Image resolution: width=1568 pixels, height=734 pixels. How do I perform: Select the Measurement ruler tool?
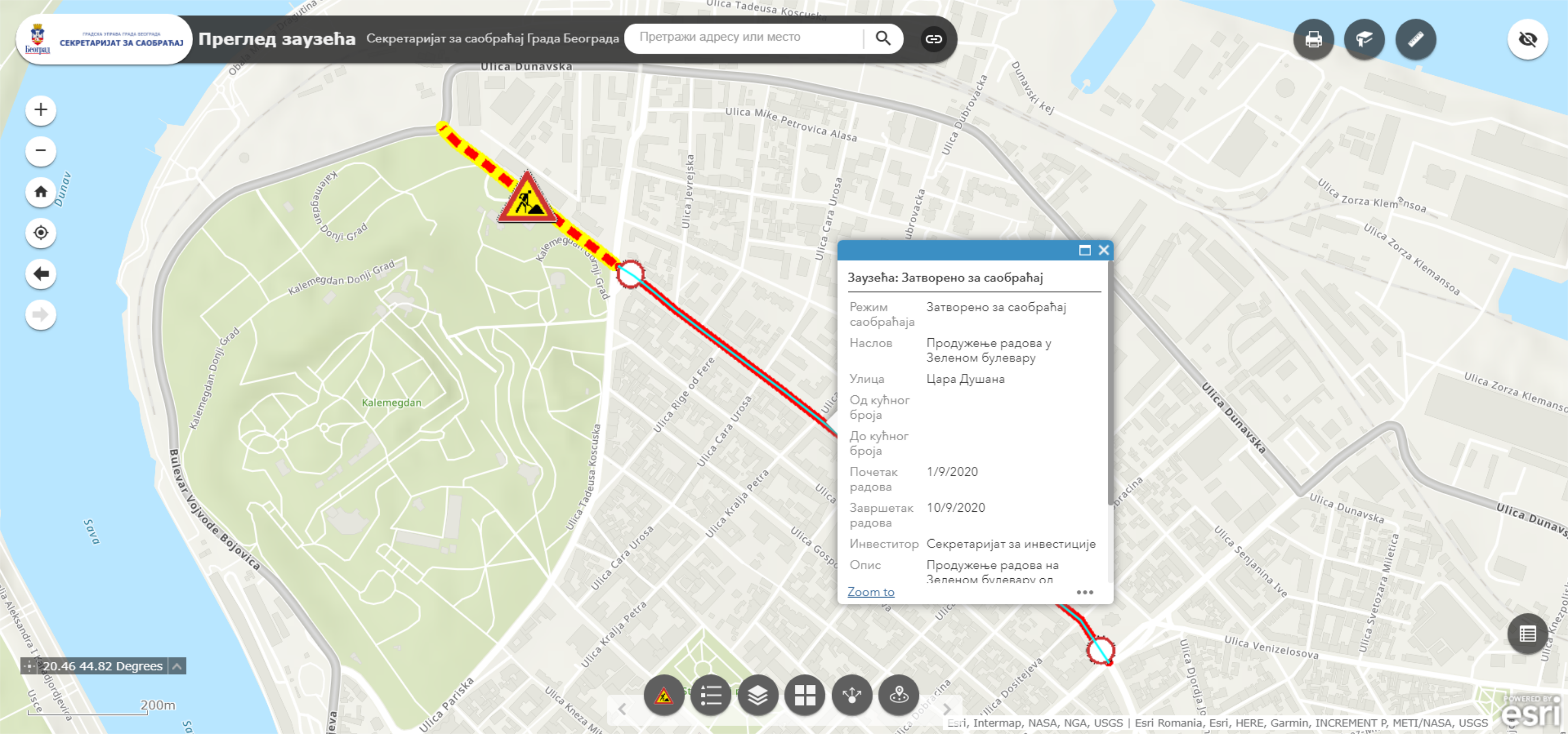[1415, 40]
